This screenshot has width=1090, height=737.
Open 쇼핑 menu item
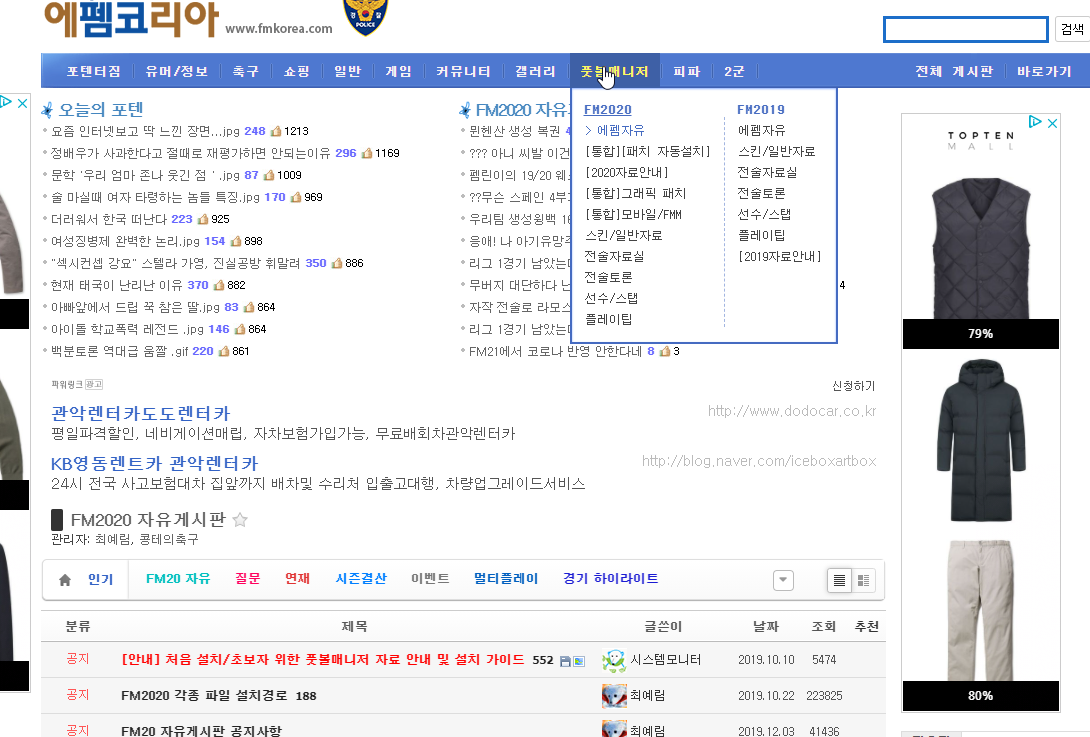pyautogui.click(x=297, y=72)
